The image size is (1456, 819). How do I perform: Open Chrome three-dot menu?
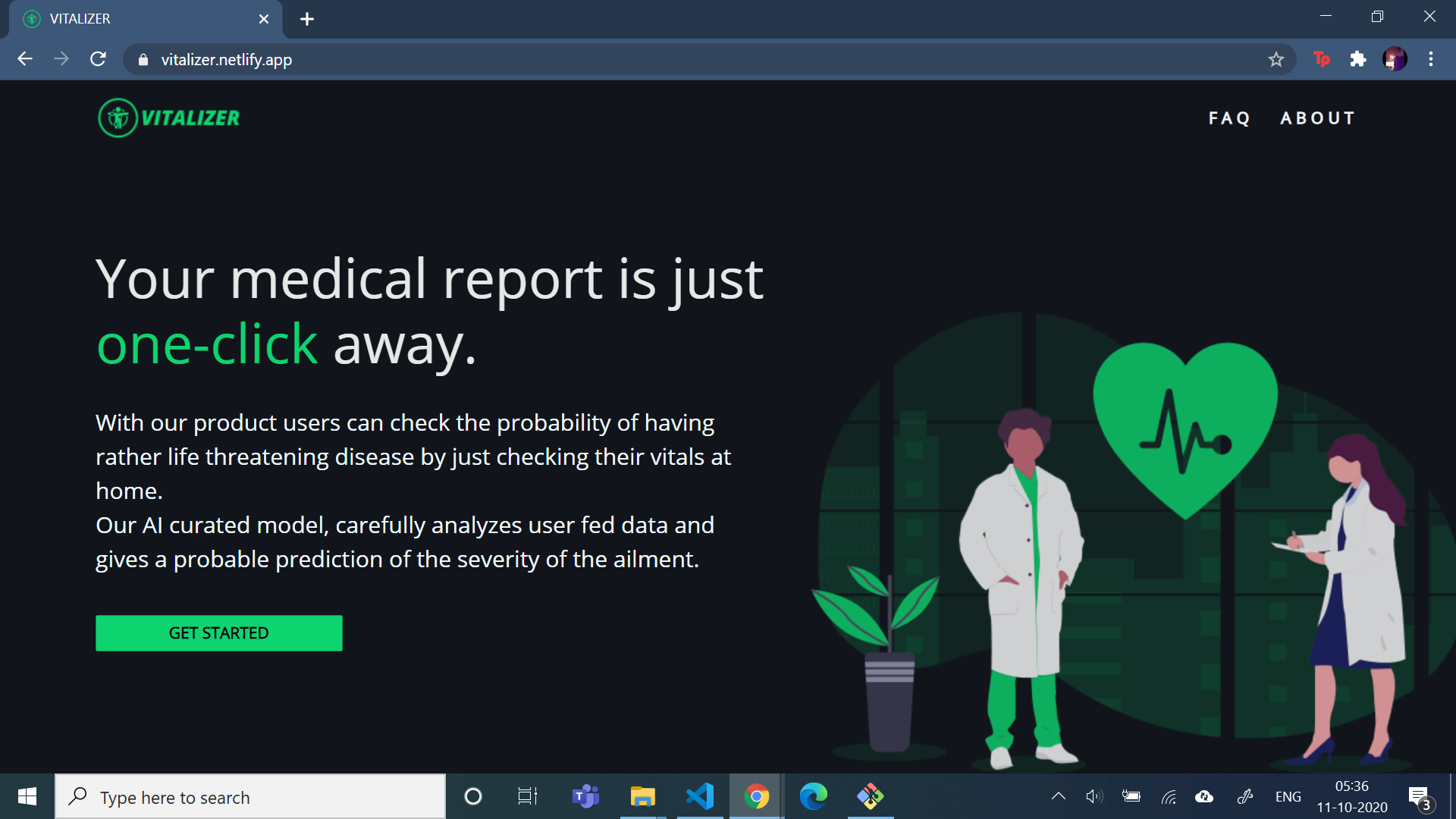(1431, 59)
